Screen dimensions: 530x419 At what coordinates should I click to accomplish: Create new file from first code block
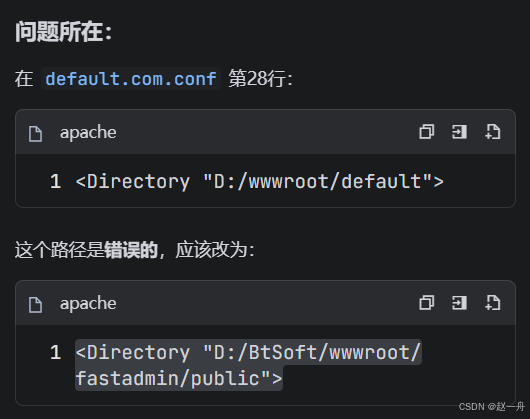coord(492,132)
